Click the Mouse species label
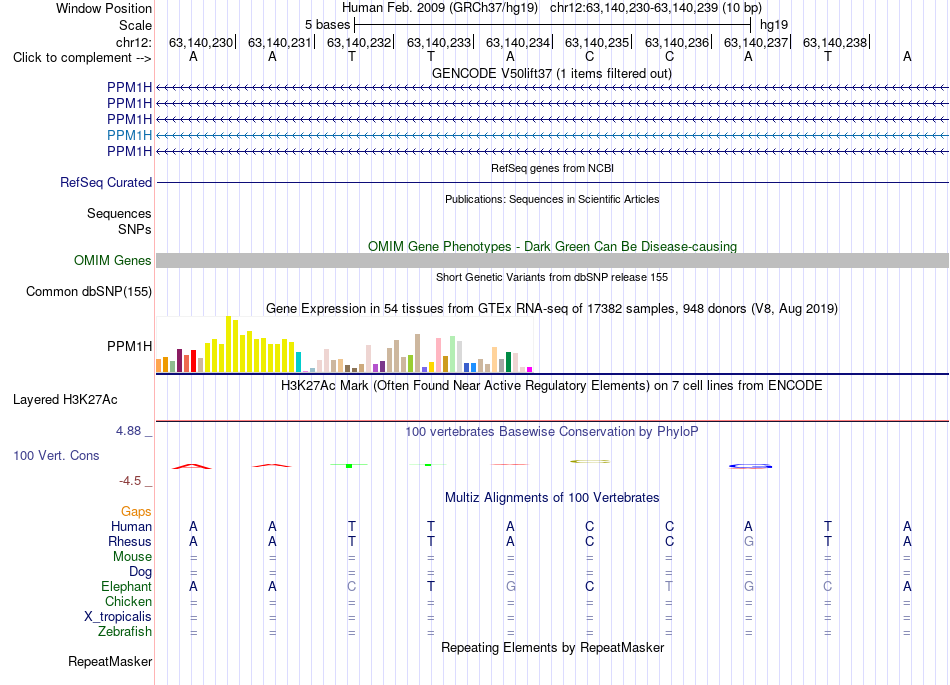This screenshot has height=685, width=950. click(132, 557)
